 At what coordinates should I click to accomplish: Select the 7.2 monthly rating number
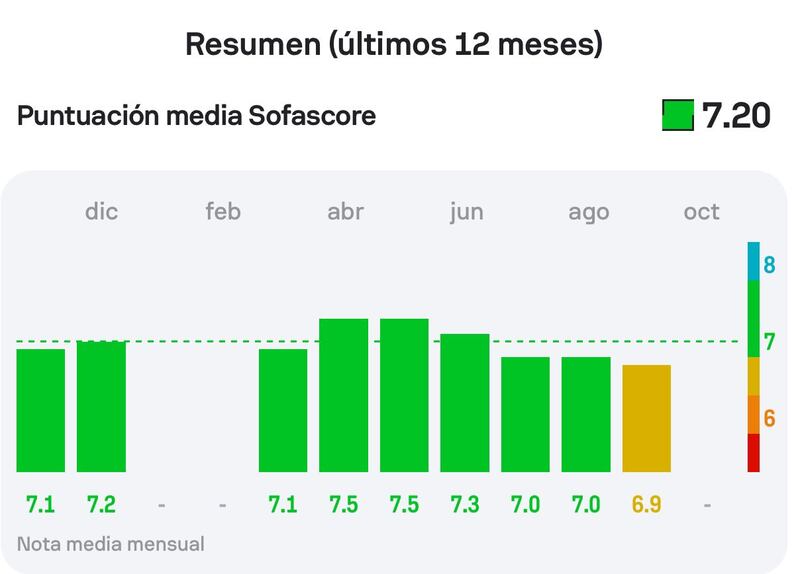tap(101, 505)
